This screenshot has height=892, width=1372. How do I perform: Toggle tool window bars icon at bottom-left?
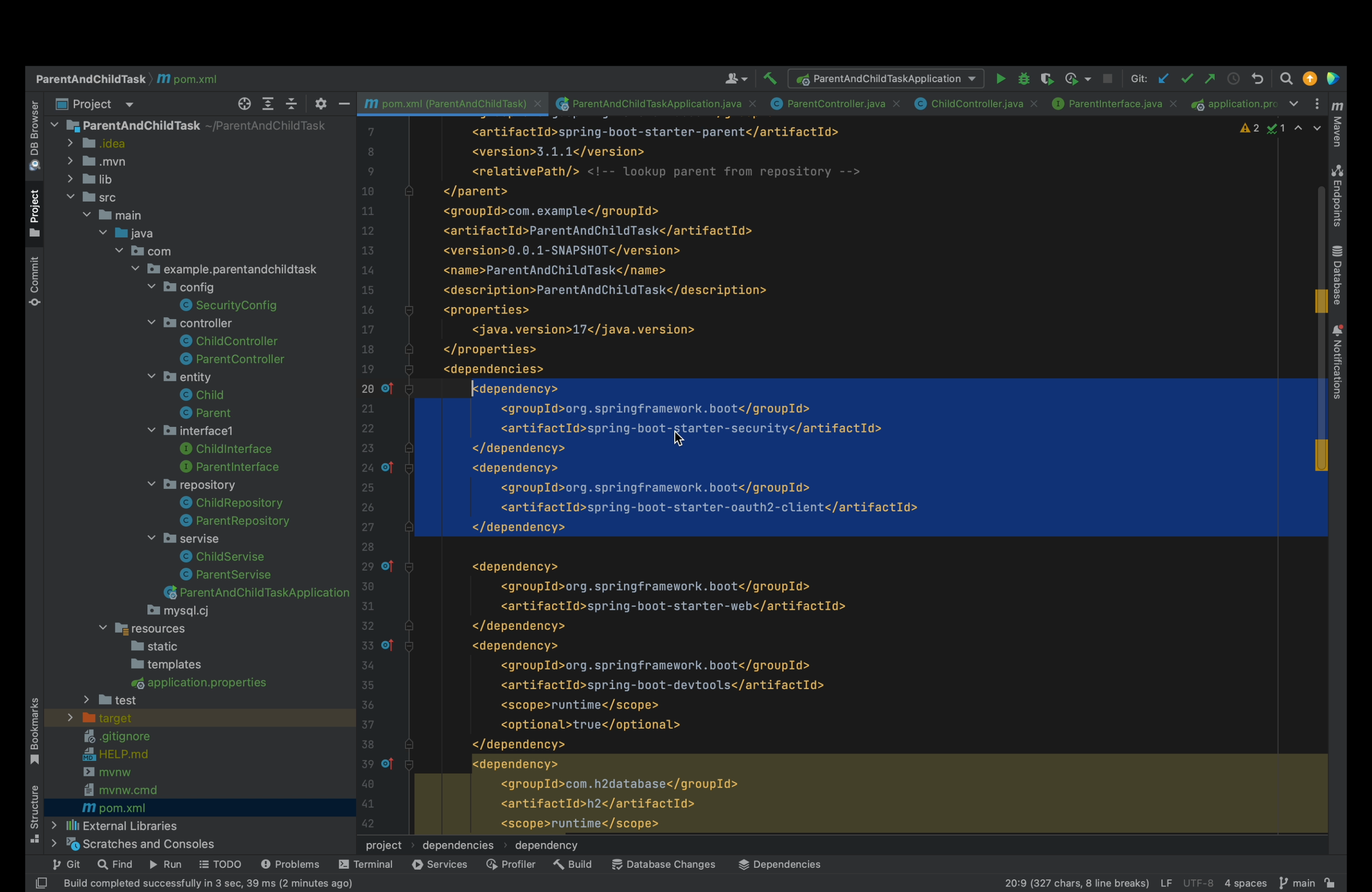click(x=41, y=883)
